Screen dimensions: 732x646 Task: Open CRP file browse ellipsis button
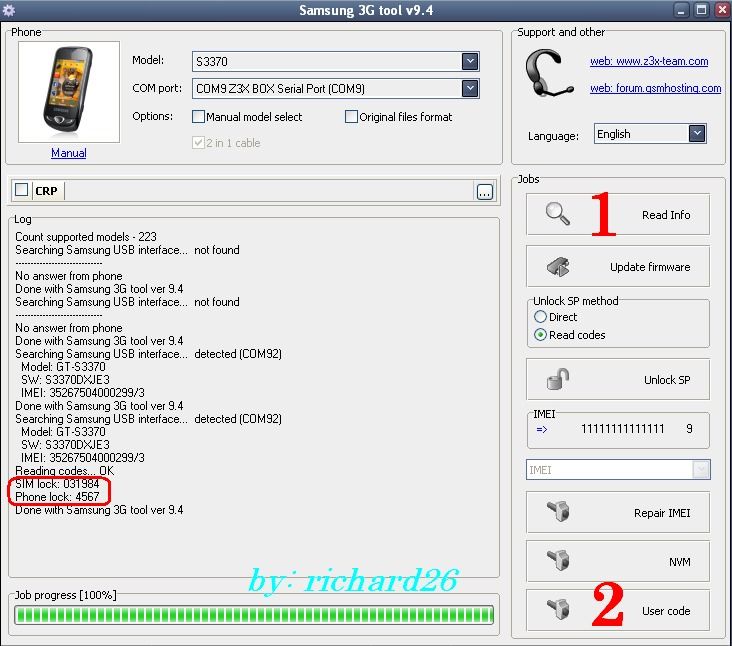pos(485,192)
